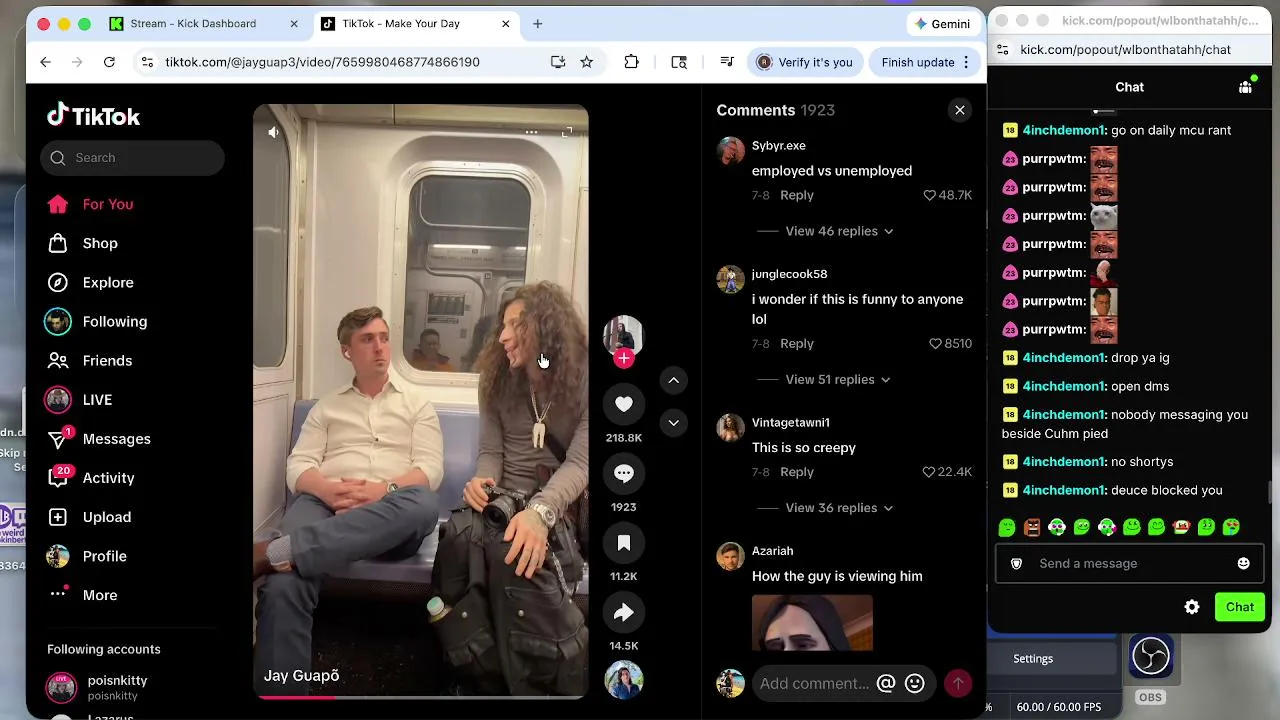Share the video using the arrow icon
1280x720 pixels.
coord(624,612)
